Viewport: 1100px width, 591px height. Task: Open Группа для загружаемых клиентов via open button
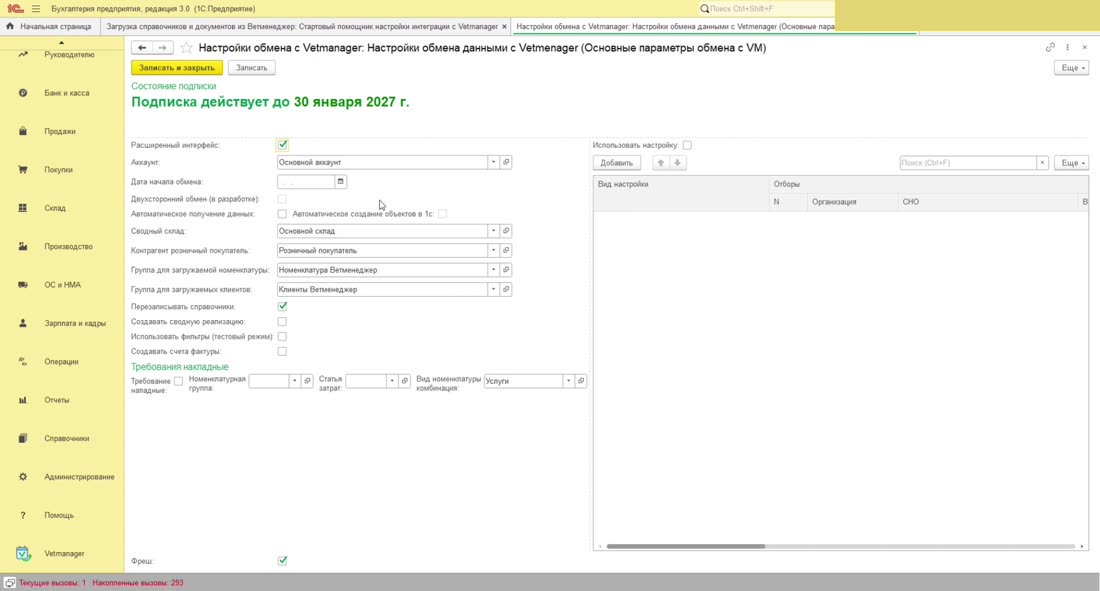click(506, 290)
